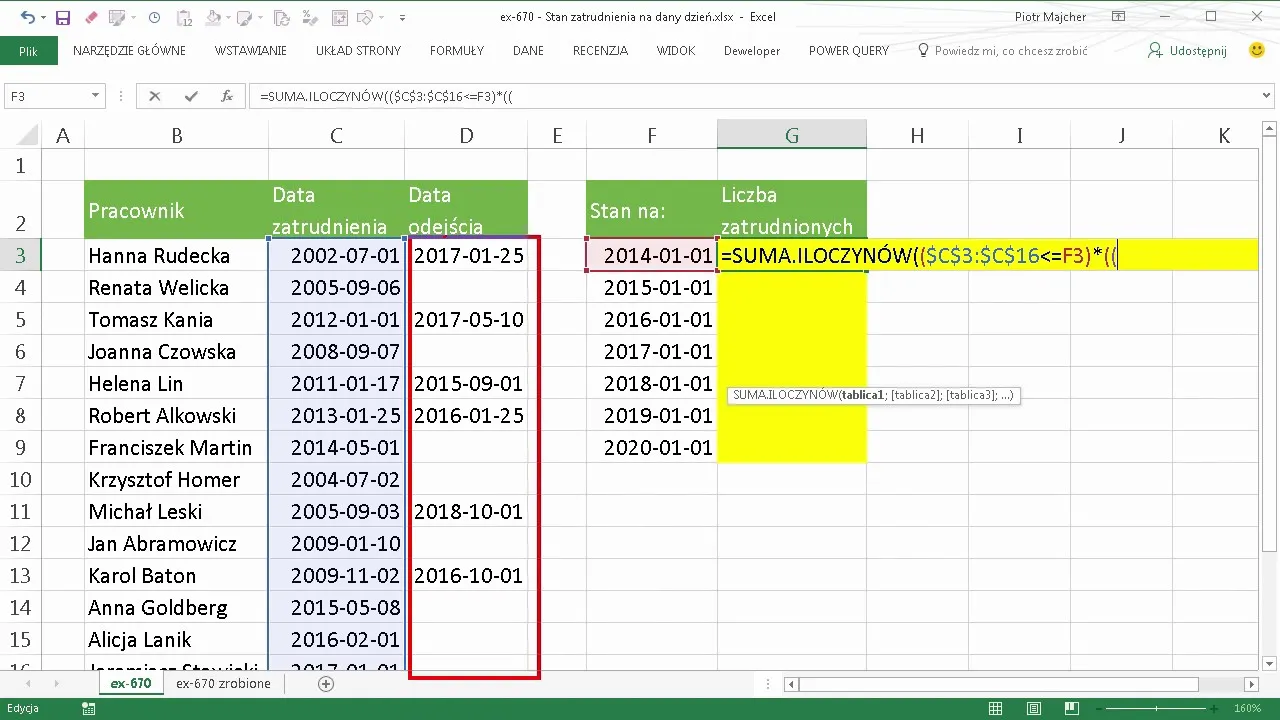The image size is (1280, 720).
Task: Click the Liczba zatrudnionych header cell
Action: [x=792, y=210]
